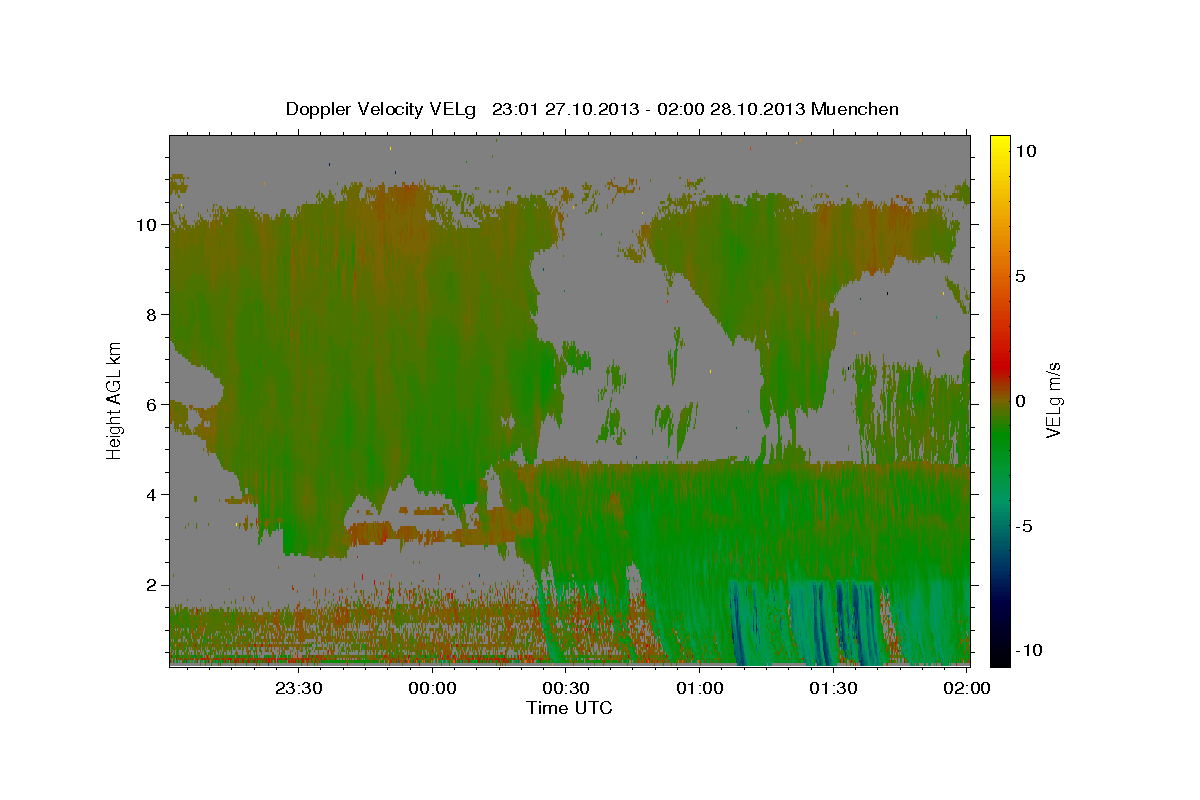Screen dimensions: 1200x800
Task: Click the '23:30' time tick label
Action: coord(299,688)
